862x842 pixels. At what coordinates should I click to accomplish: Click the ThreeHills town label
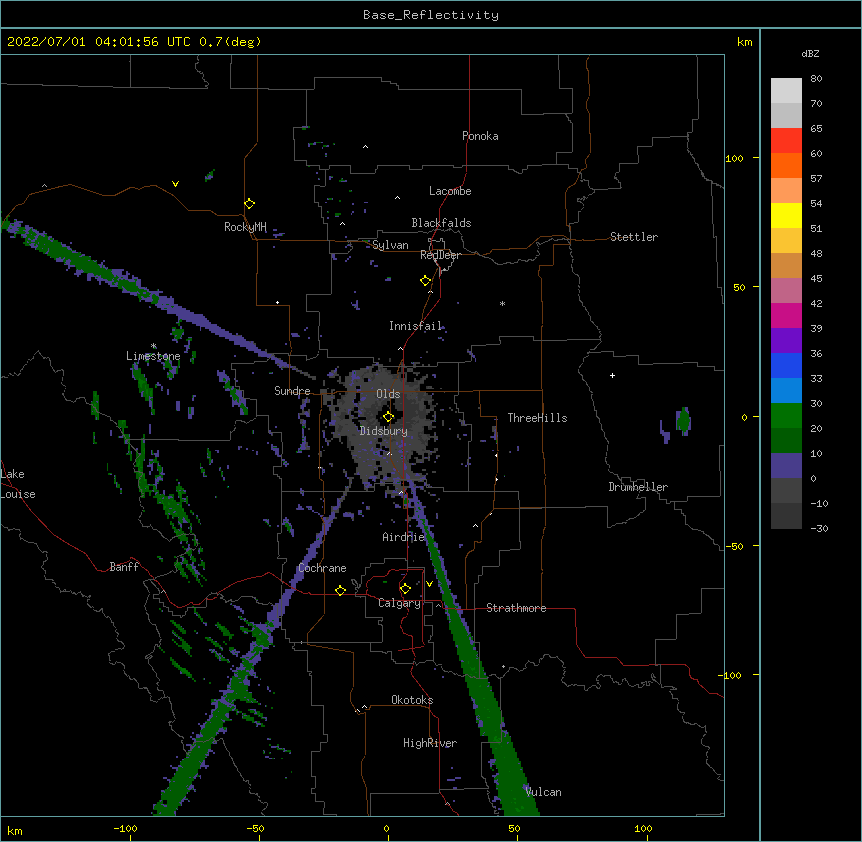click(x=537, y=418)
